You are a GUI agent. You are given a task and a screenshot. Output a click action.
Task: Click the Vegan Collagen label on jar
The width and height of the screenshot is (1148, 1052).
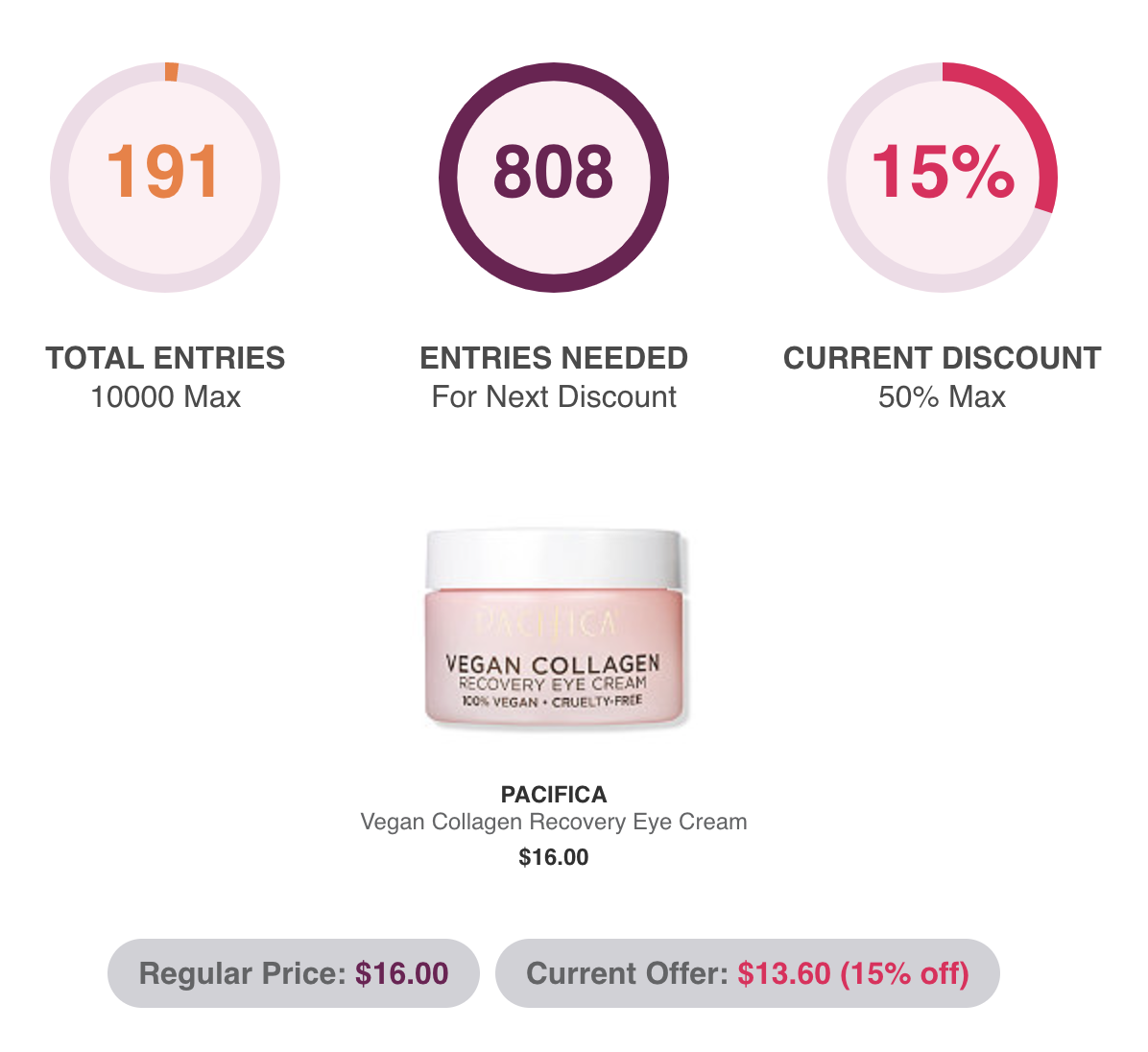coord(553,664)
